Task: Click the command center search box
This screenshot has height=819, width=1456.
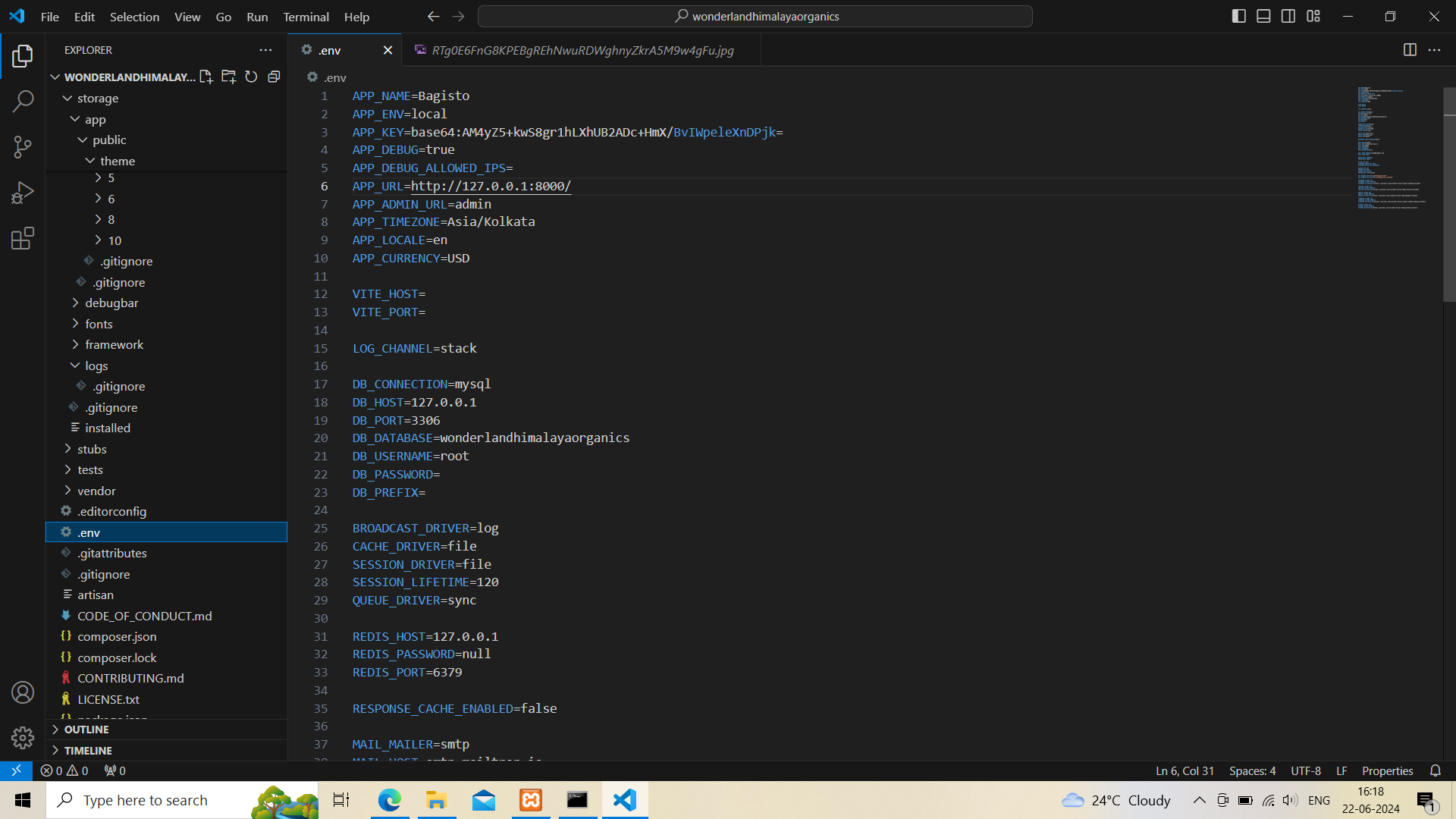Action: pos(755,16)
